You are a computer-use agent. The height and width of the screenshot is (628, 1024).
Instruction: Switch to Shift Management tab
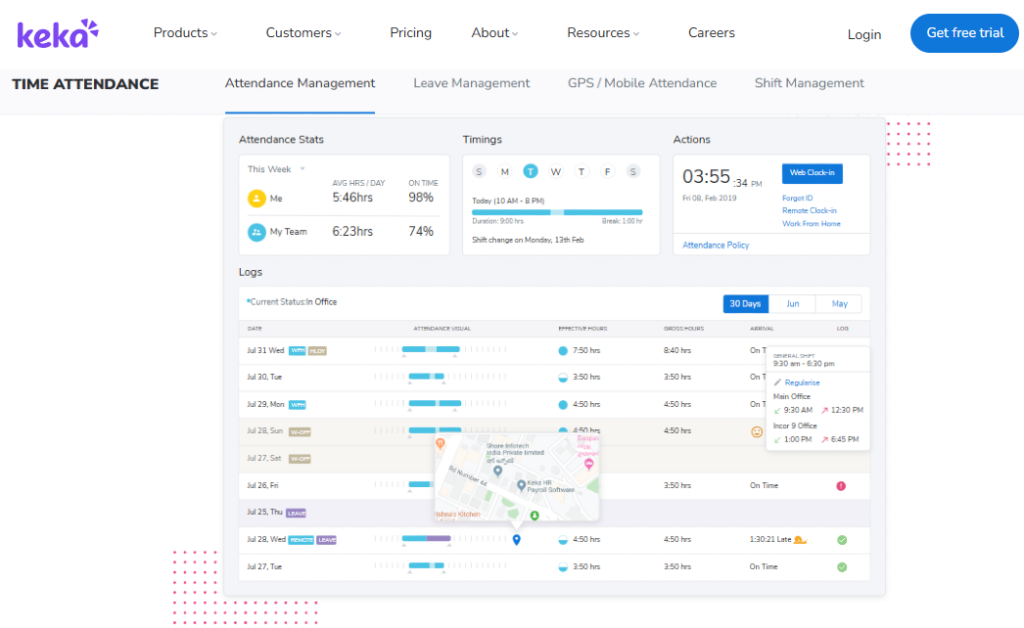(809, 84)
